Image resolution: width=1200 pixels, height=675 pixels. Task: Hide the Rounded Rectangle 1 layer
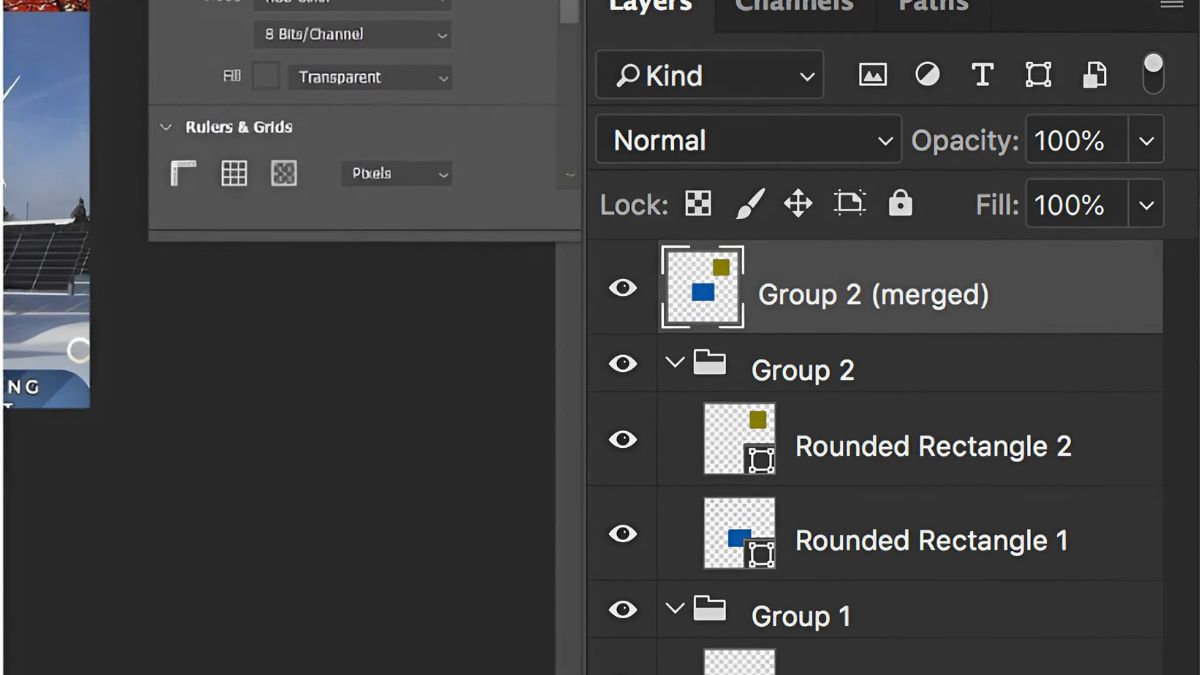(623, 534)
